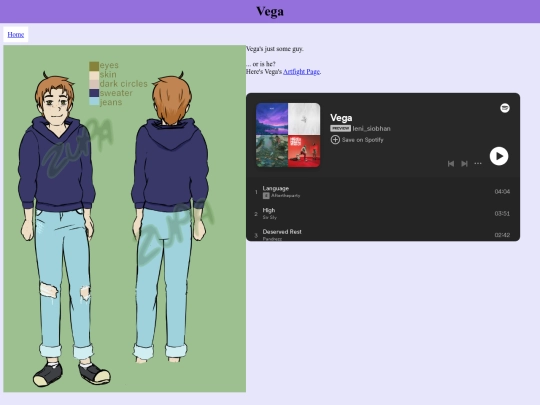Image resolution: width=540 pixels, height=405 pixels.
Task: Click the Spotify logo icon
Action: click(505, 108)
